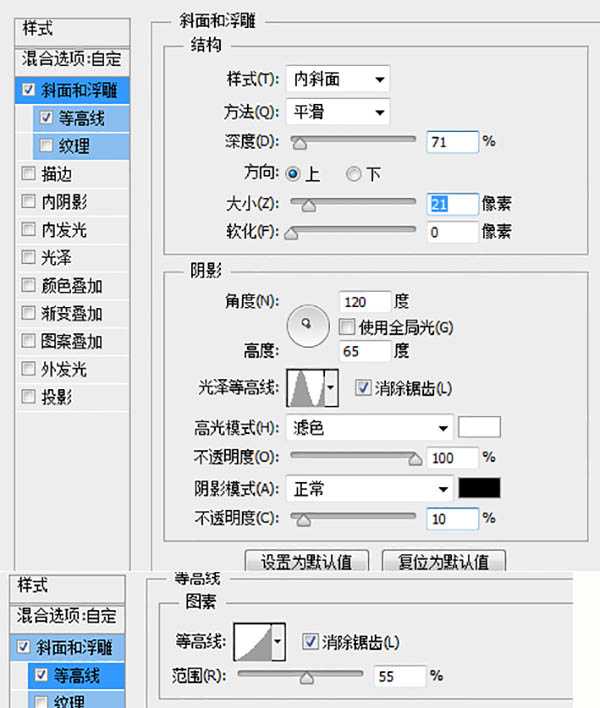Click the 大小 value field 21
Screen dimensions: 600x708
click(452, 205)
